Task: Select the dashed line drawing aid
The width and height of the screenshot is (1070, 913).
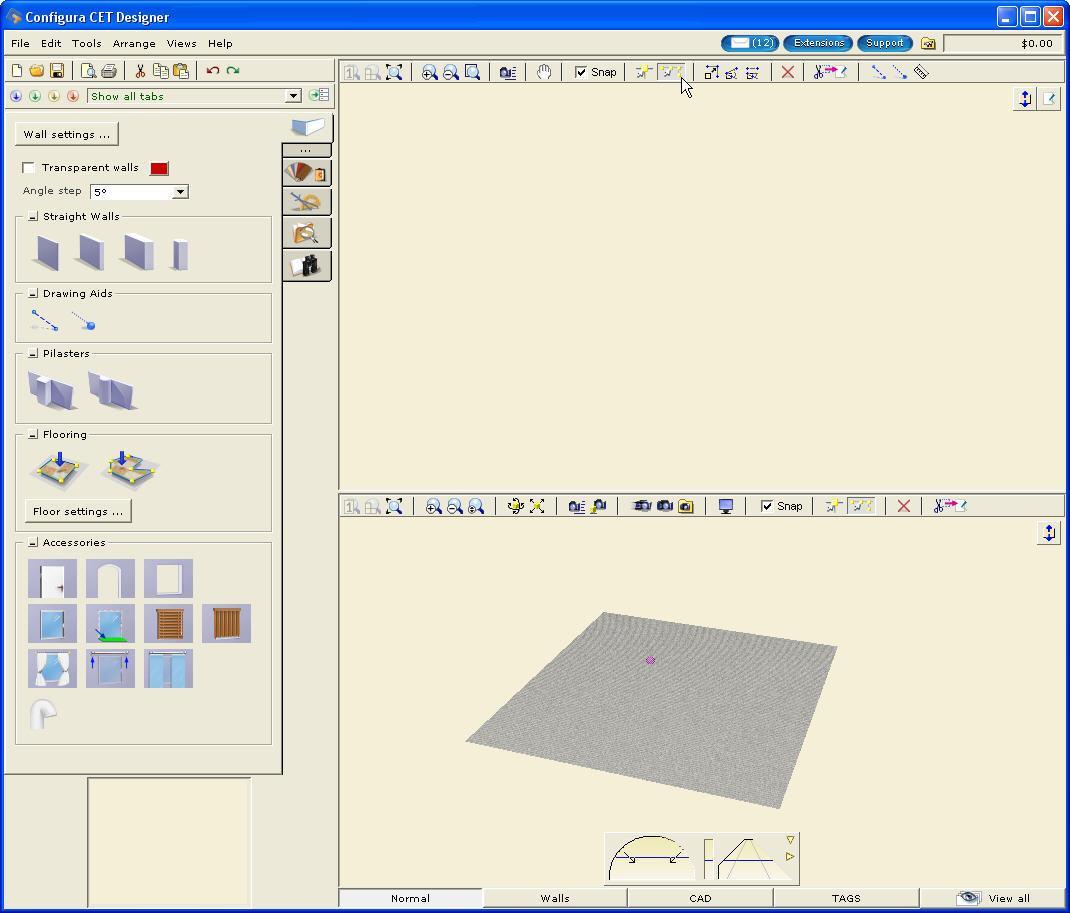Action: (x=45, y=321)
